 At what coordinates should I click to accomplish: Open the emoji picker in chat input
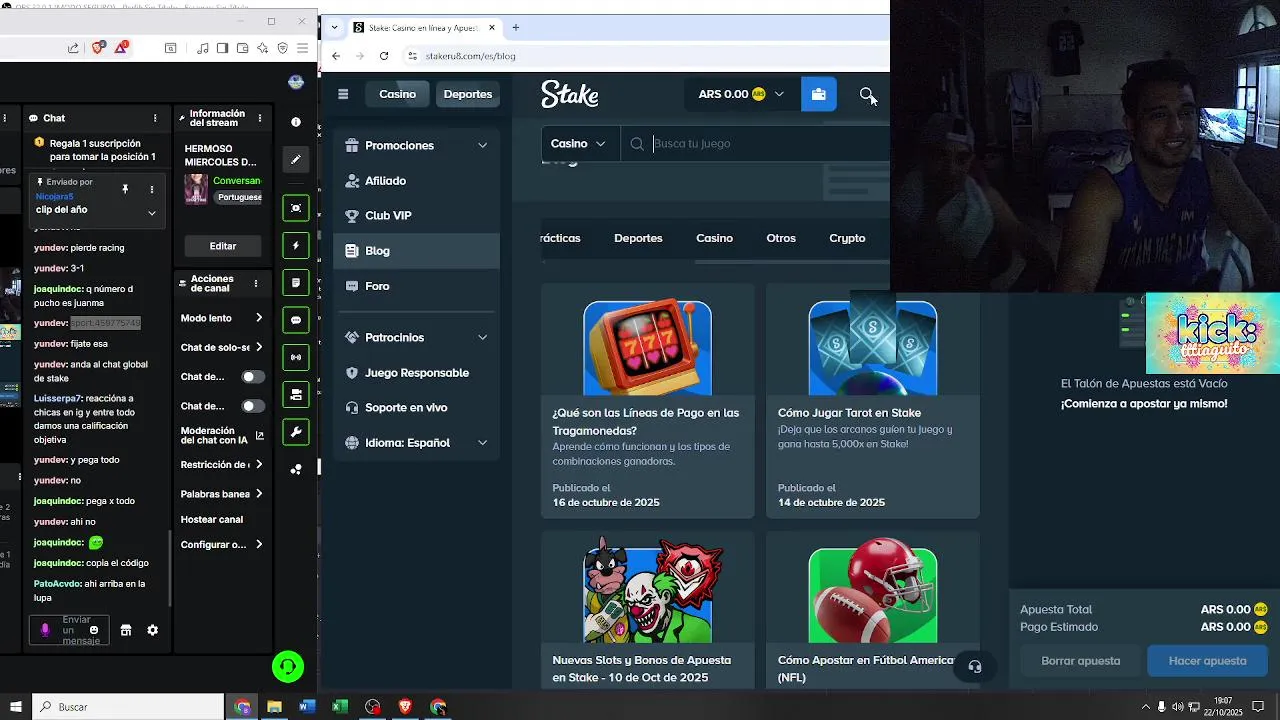coord(94,630)
